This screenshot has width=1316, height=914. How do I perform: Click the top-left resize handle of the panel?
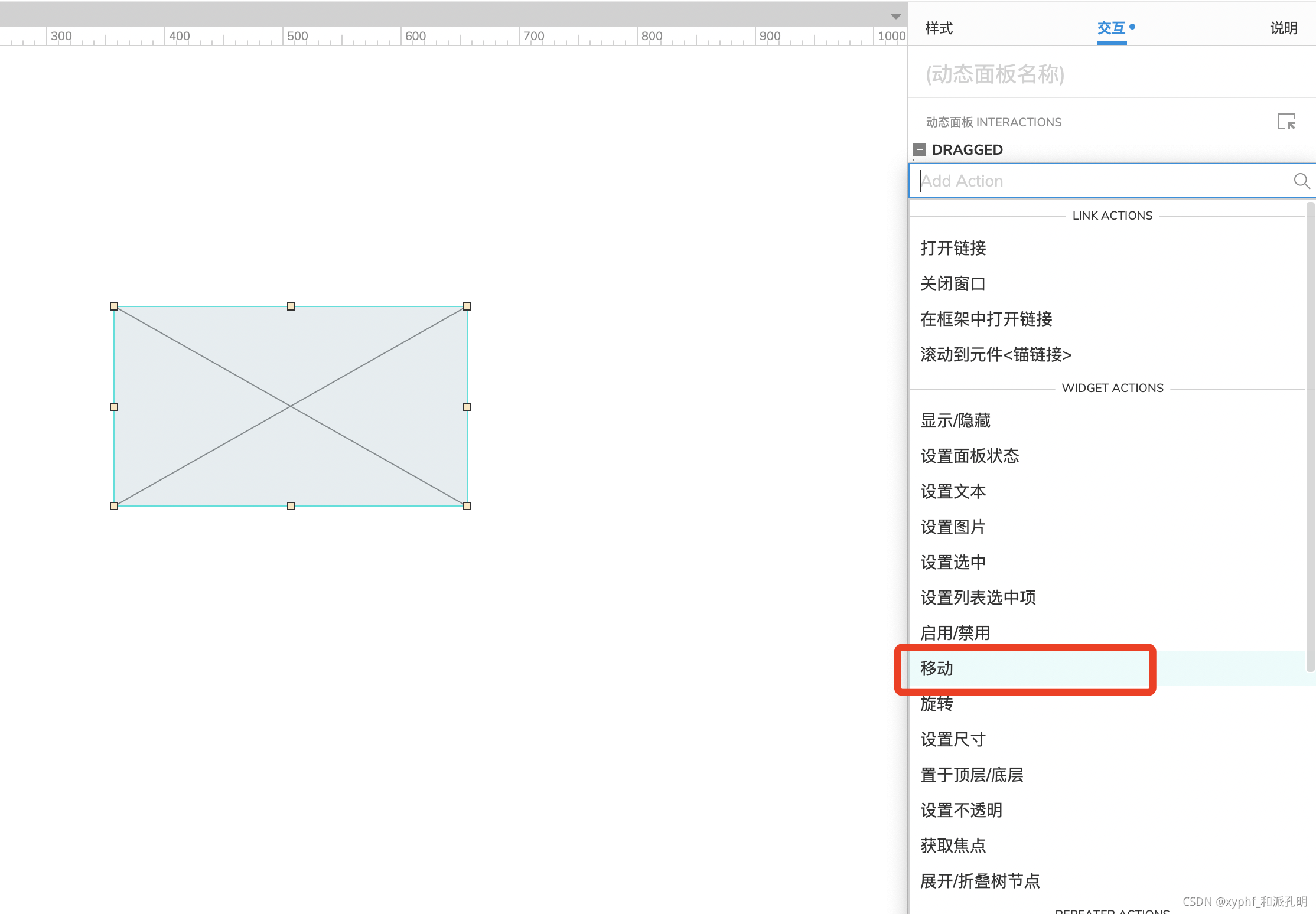tap(114, 306)
